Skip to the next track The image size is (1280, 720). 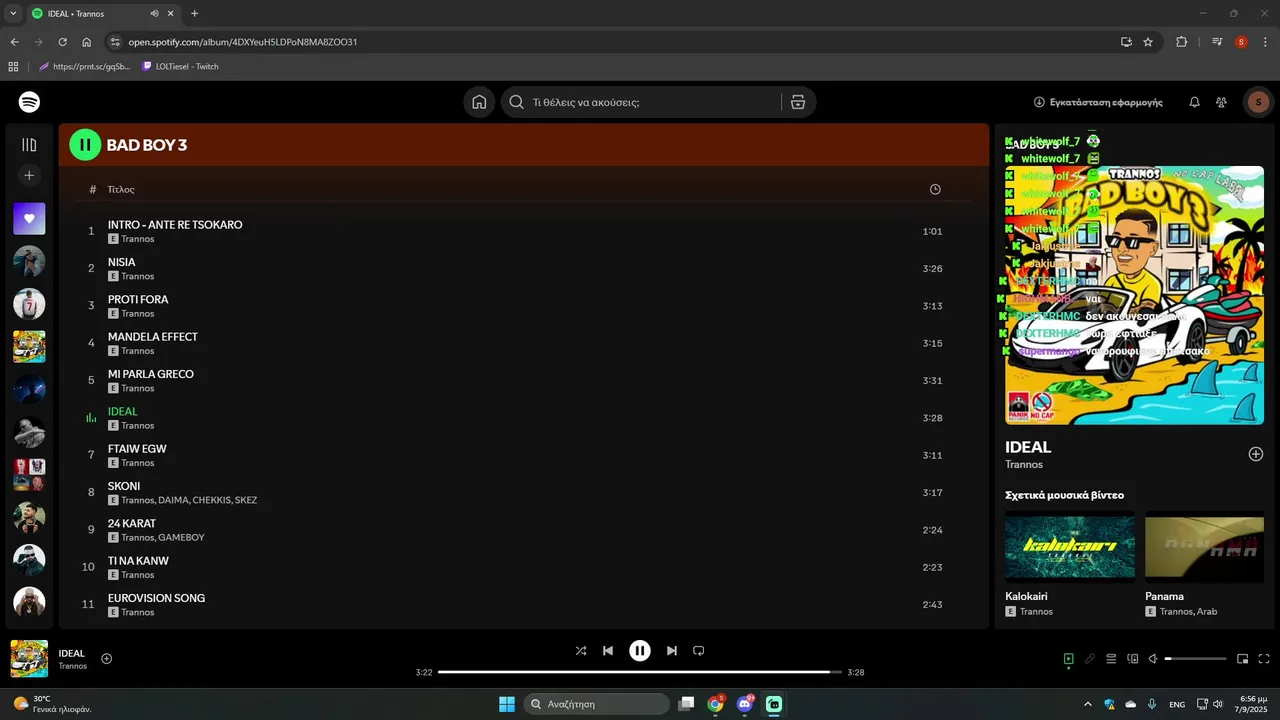pos(672,651)
